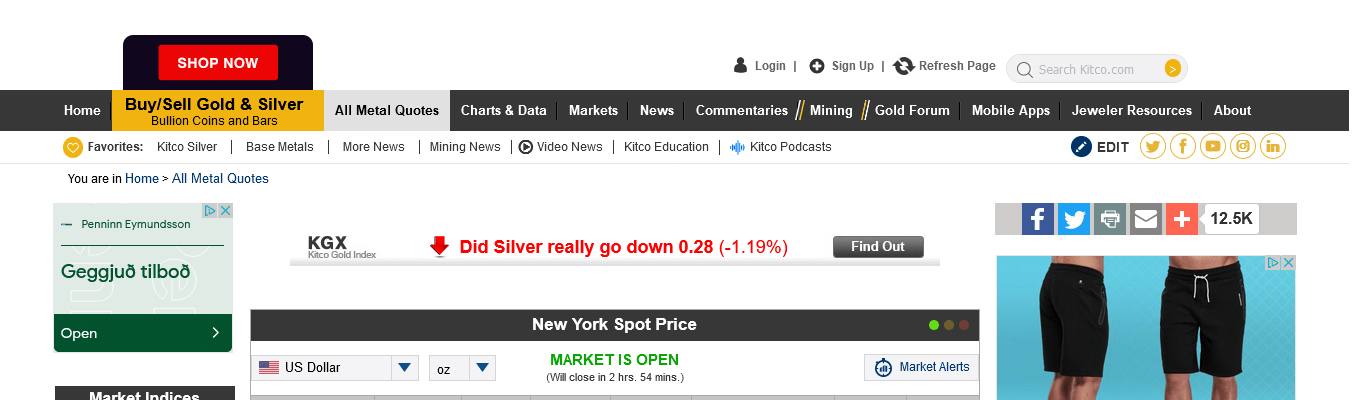Share the page via blue Facebook button

(1038, 219)
